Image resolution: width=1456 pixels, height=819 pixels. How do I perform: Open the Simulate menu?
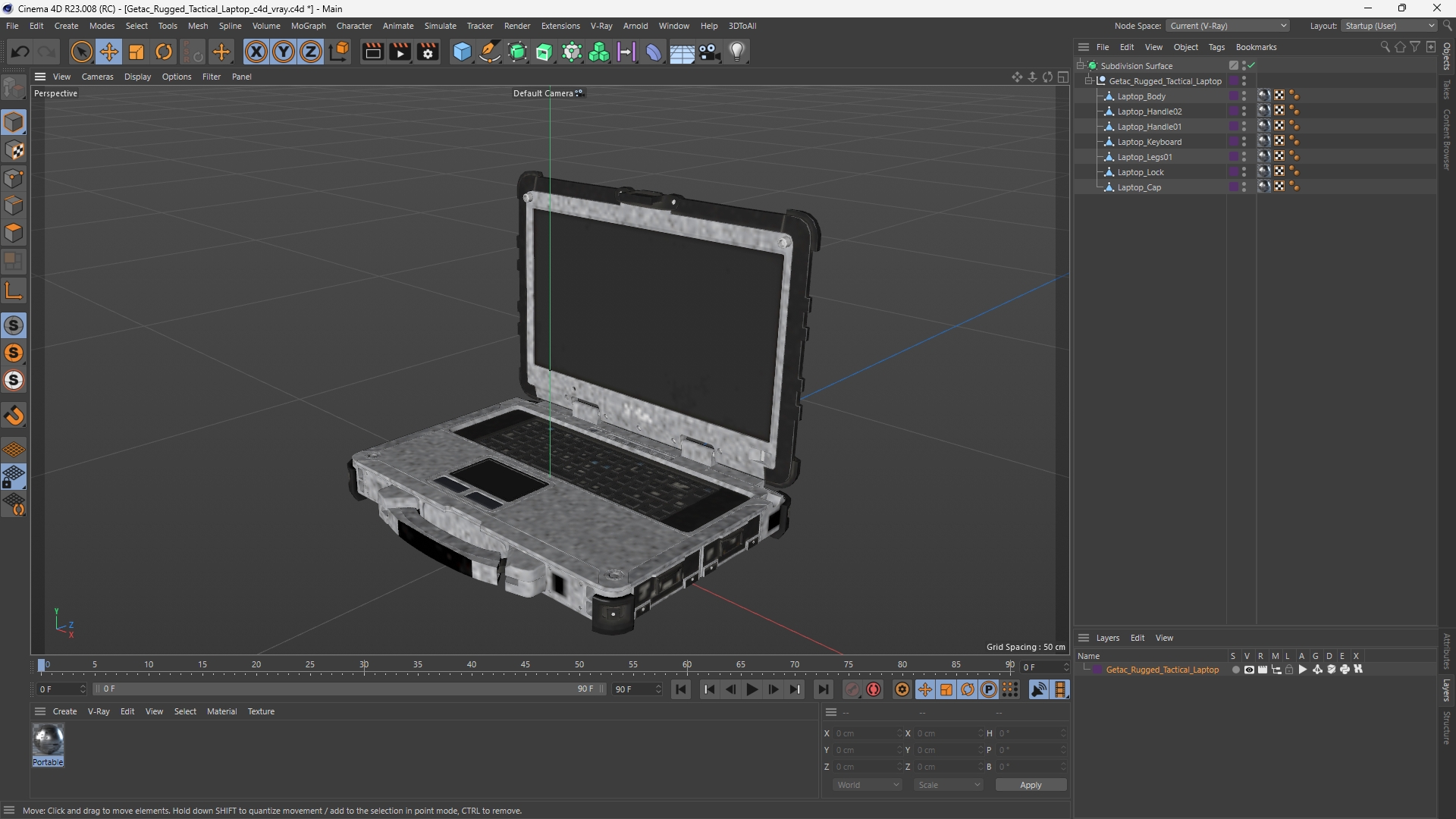440,26
